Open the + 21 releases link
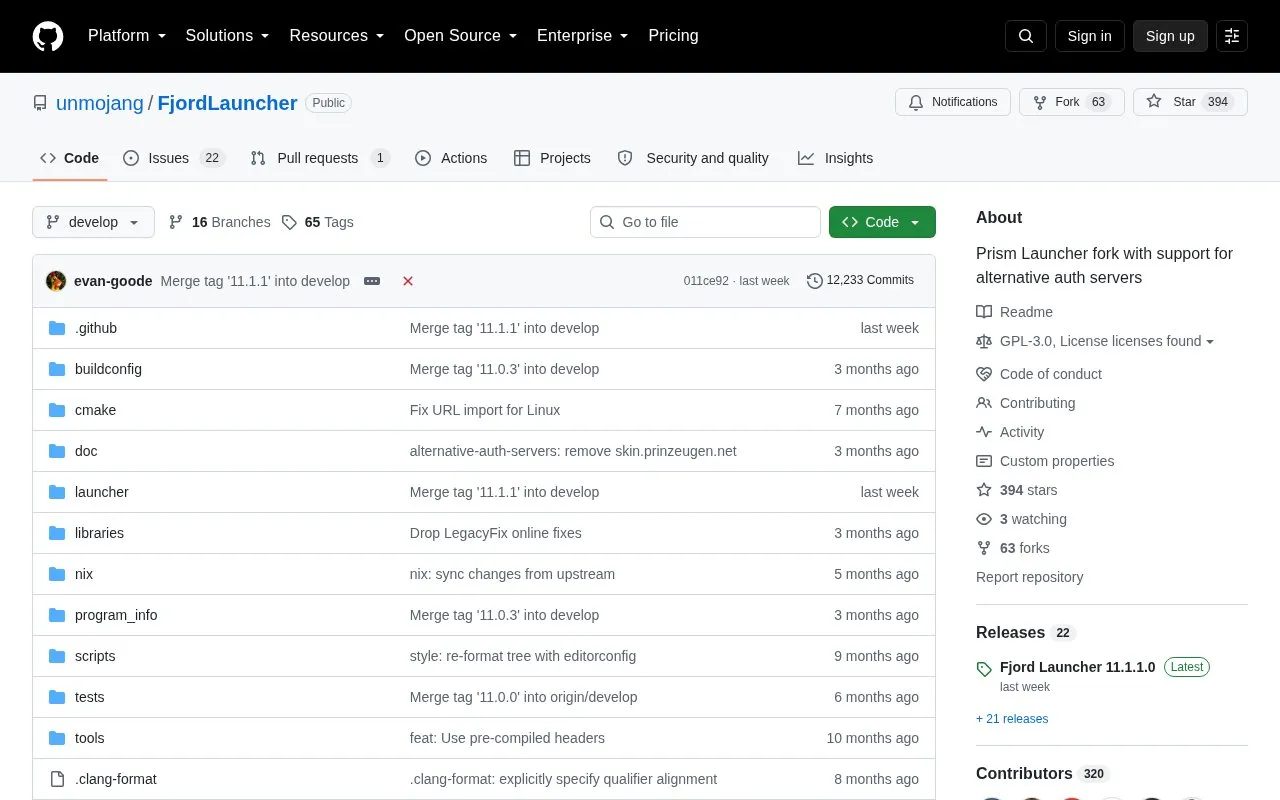Image resolution: width=1280 pixels, height=800 pixels. (x=1012, y=719)
